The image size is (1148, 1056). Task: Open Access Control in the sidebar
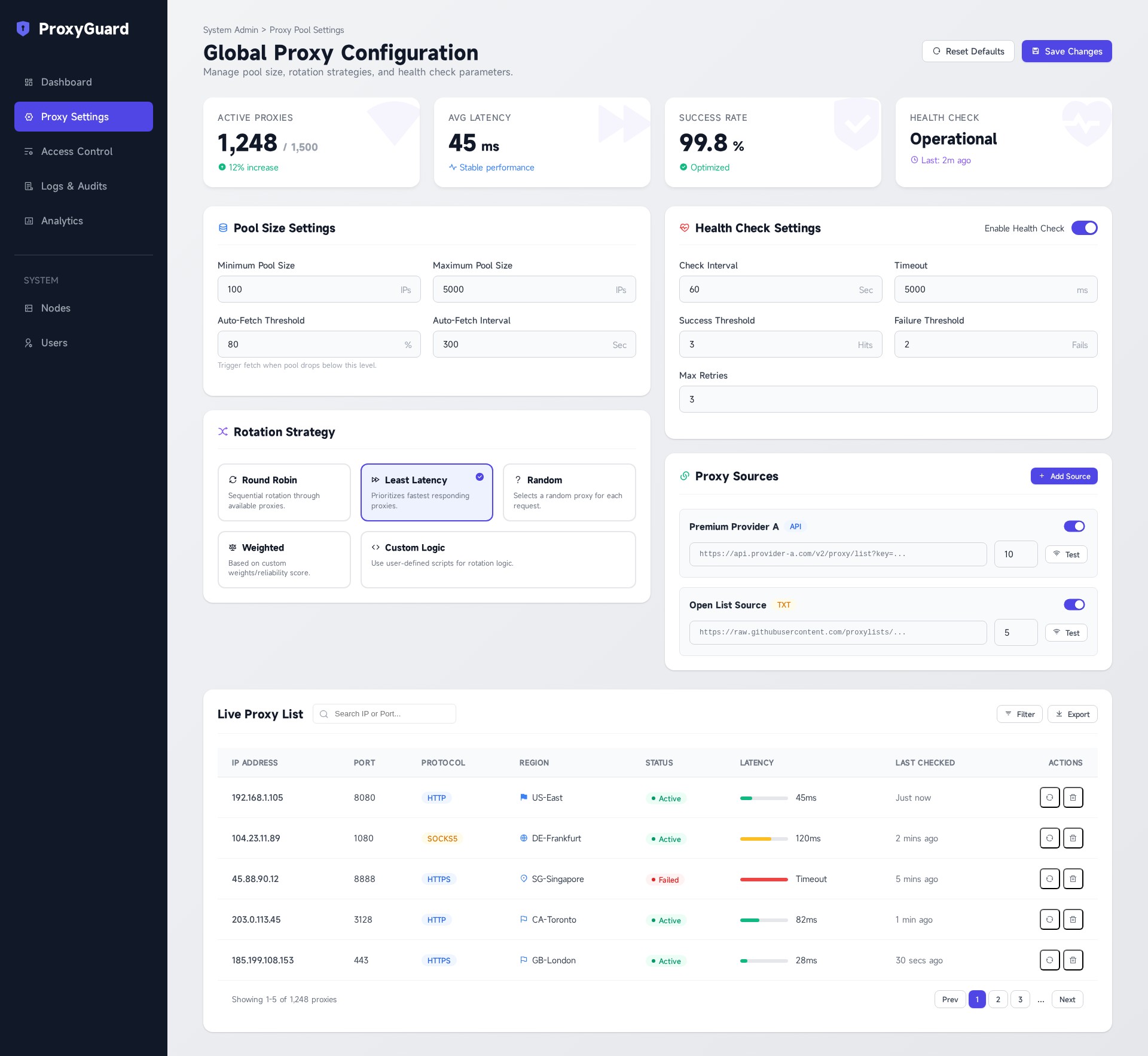click(x=77, y=151)
